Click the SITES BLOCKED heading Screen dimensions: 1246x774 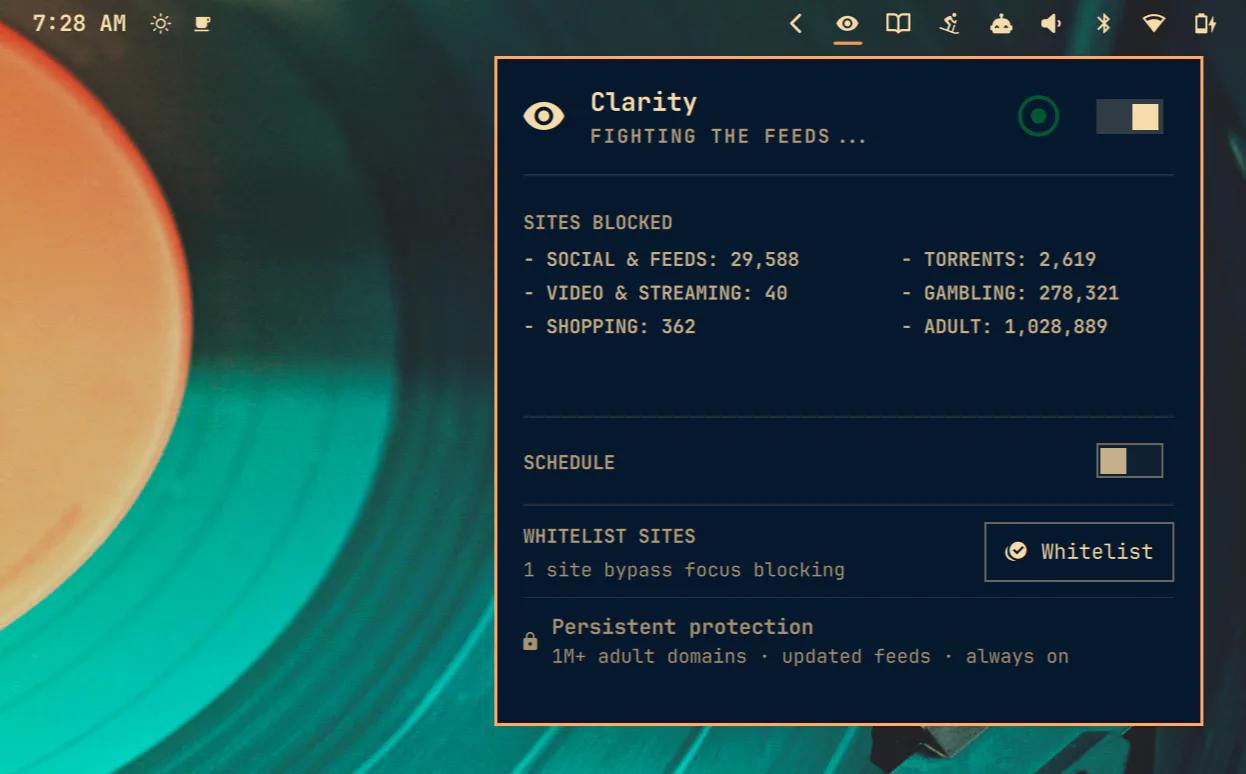click(x=598, y=223)
